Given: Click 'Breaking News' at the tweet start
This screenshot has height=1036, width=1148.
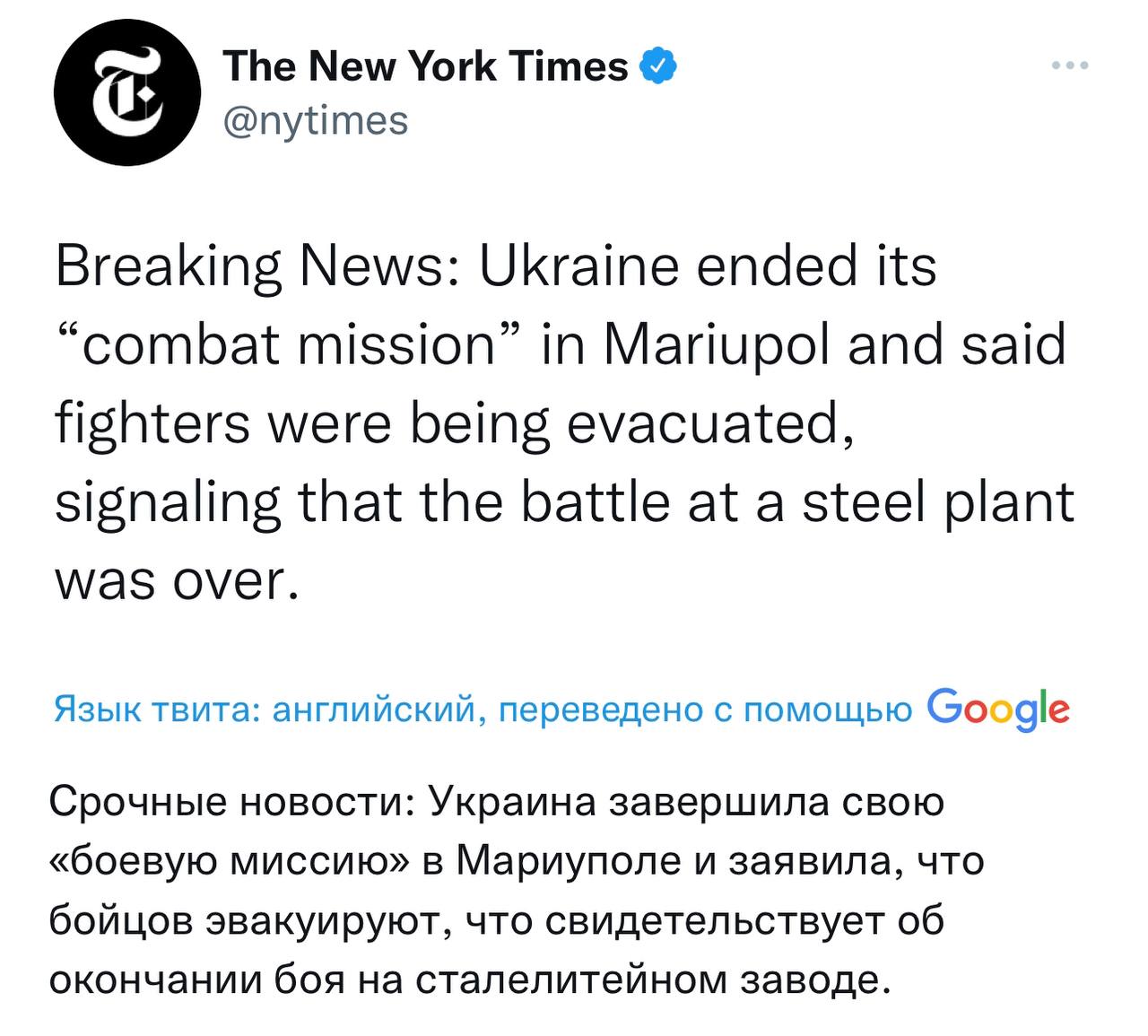Looking at the screenshot, I should click(x=250, y=267).
